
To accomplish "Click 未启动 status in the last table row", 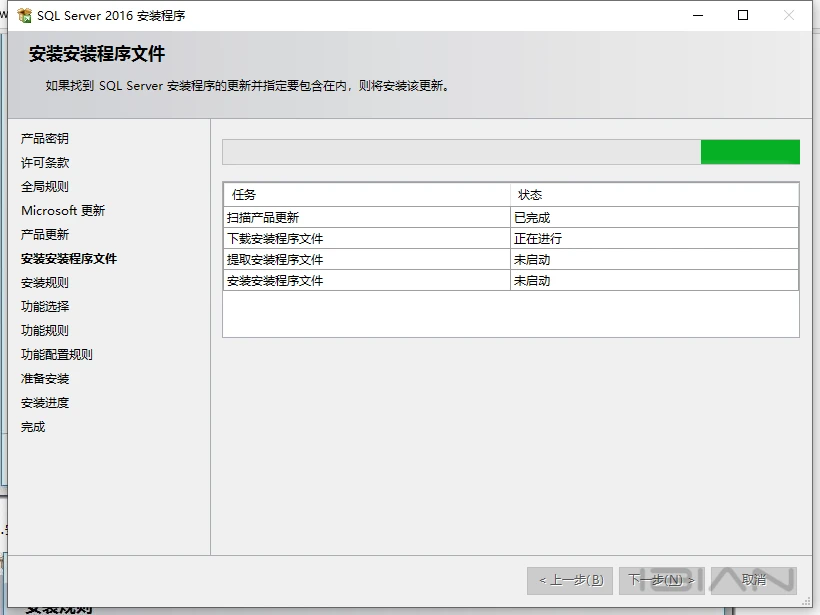I will 654,280.
